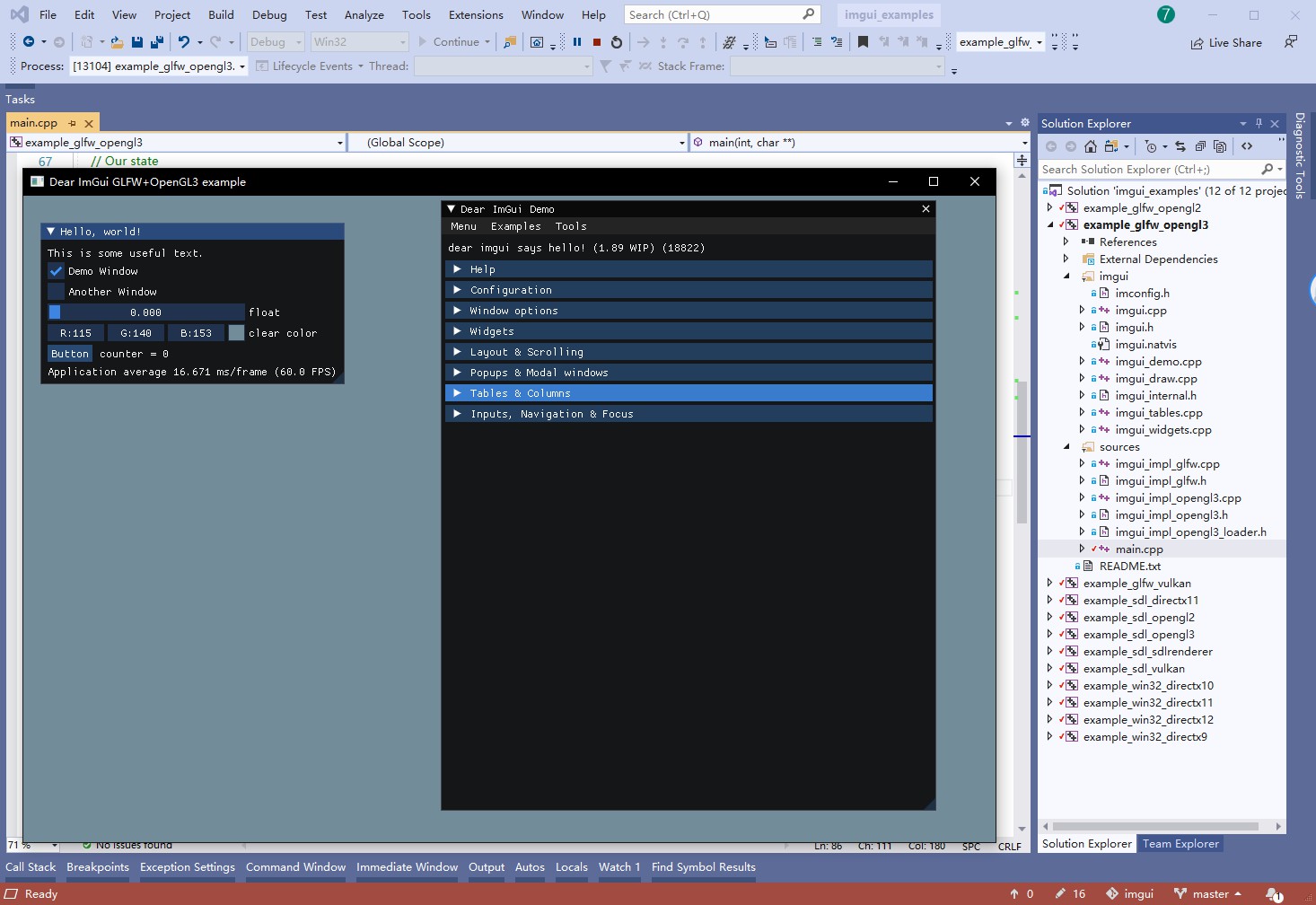Expand the example_glfw_vulkan project node
The height and width of the screenshot is (905, 1316).
(x=1049, y=584)
